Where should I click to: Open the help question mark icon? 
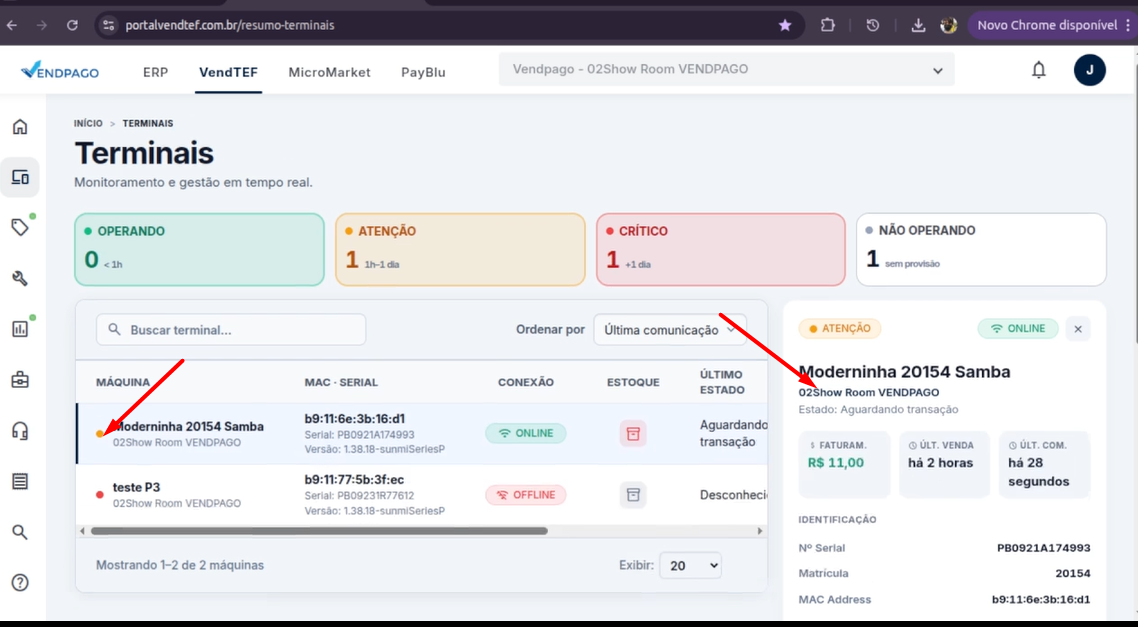coord(20,582)
